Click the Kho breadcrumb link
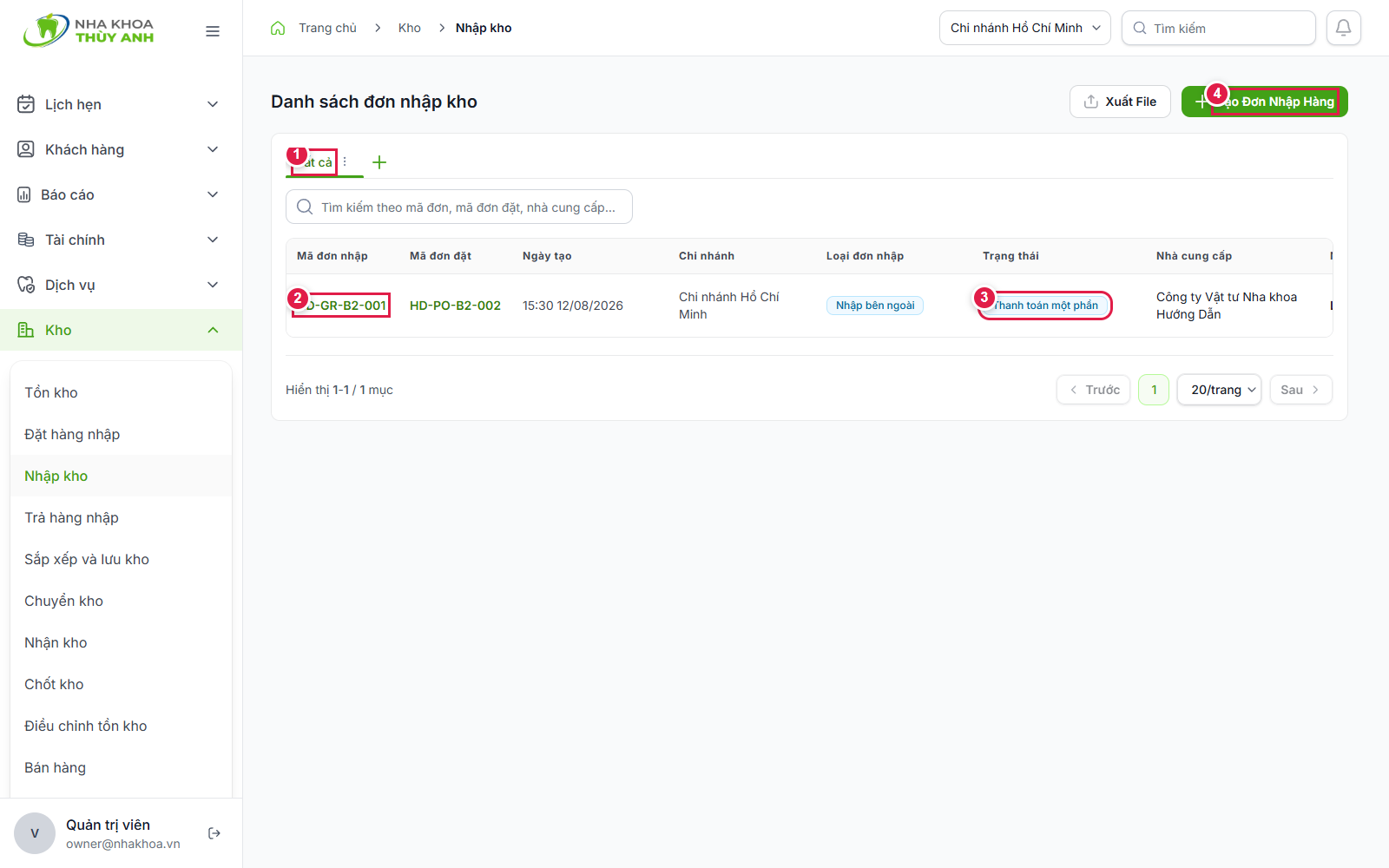Image resolution: width=1389 pixels, height=868 pixels. [x=410, y=28]
